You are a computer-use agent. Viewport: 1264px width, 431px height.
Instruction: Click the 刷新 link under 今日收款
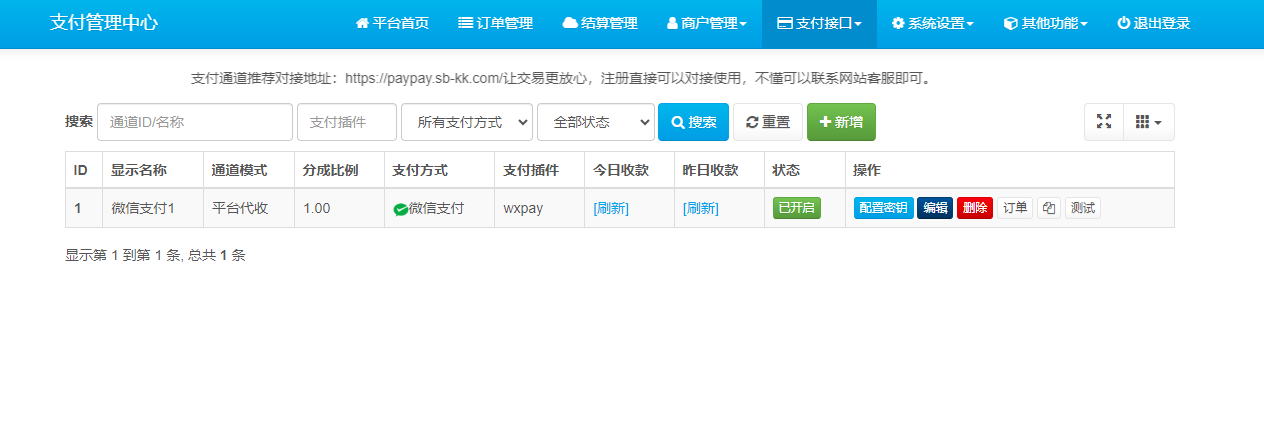coord(611,208)
